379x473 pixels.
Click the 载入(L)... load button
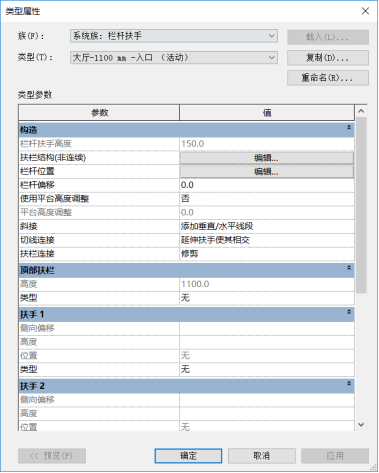328,37
